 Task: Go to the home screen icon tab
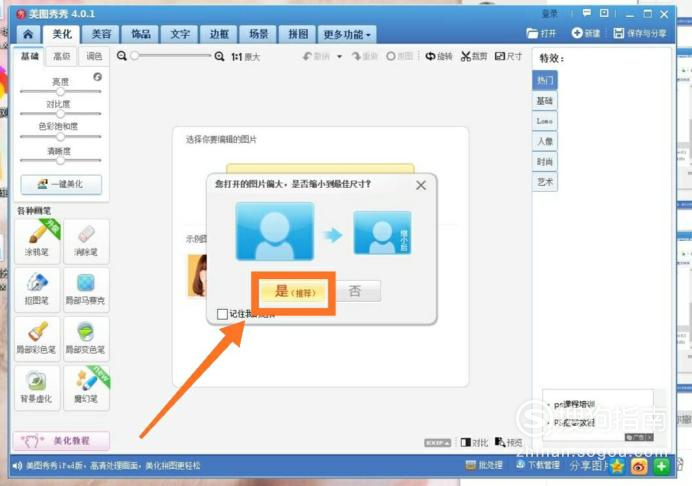28,34
